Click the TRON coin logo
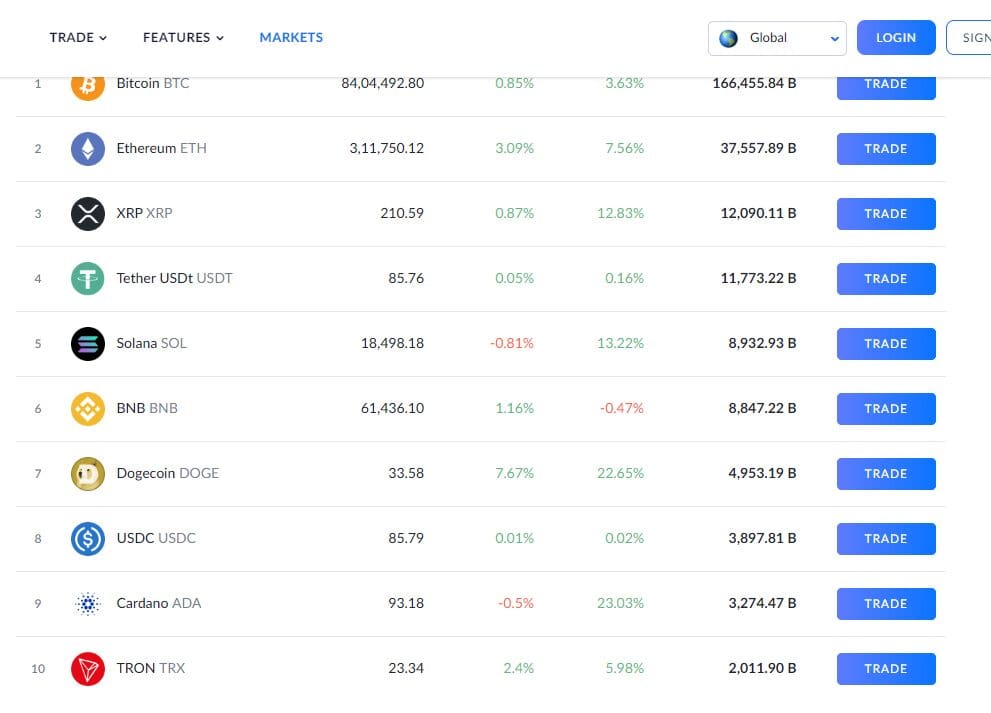This screenshot has height=713, width=991. (88, 669)
